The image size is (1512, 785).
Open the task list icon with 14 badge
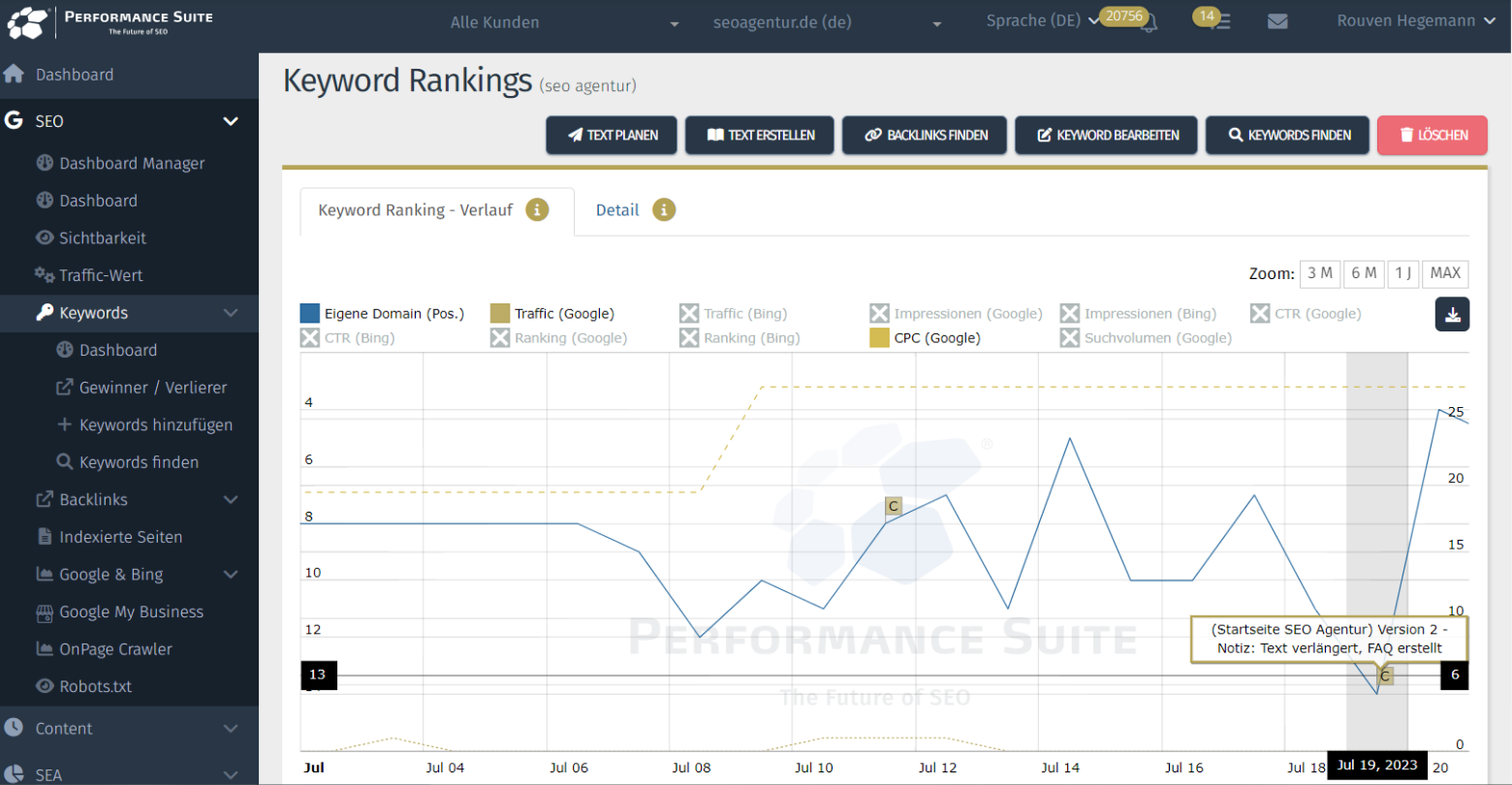click(1221, 21)
